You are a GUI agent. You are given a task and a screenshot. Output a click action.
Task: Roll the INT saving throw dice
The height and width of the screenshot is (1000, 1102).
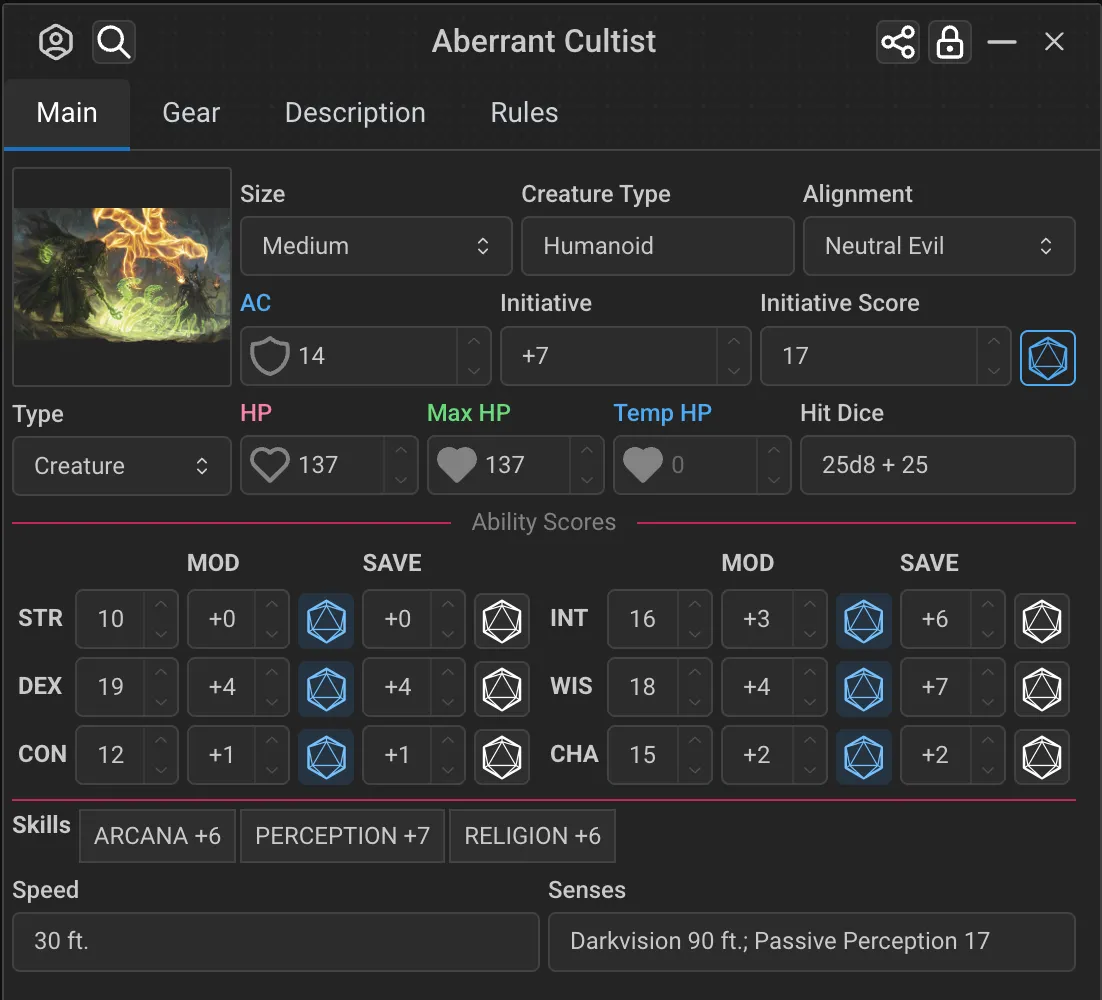pos(1041,620)
